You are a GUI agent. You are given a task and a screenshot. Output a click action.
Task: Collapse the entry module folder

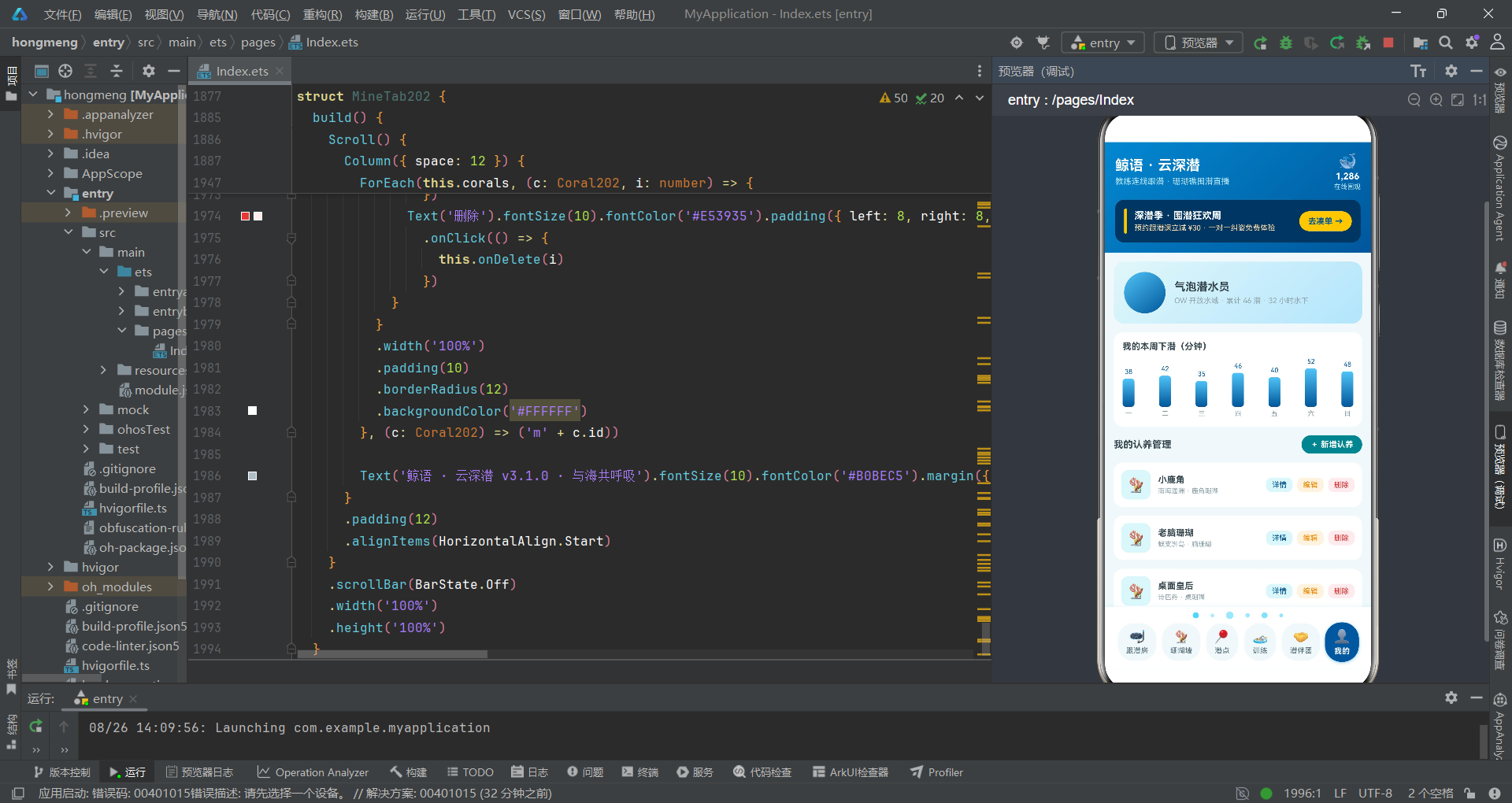click(x=50, y=193)
